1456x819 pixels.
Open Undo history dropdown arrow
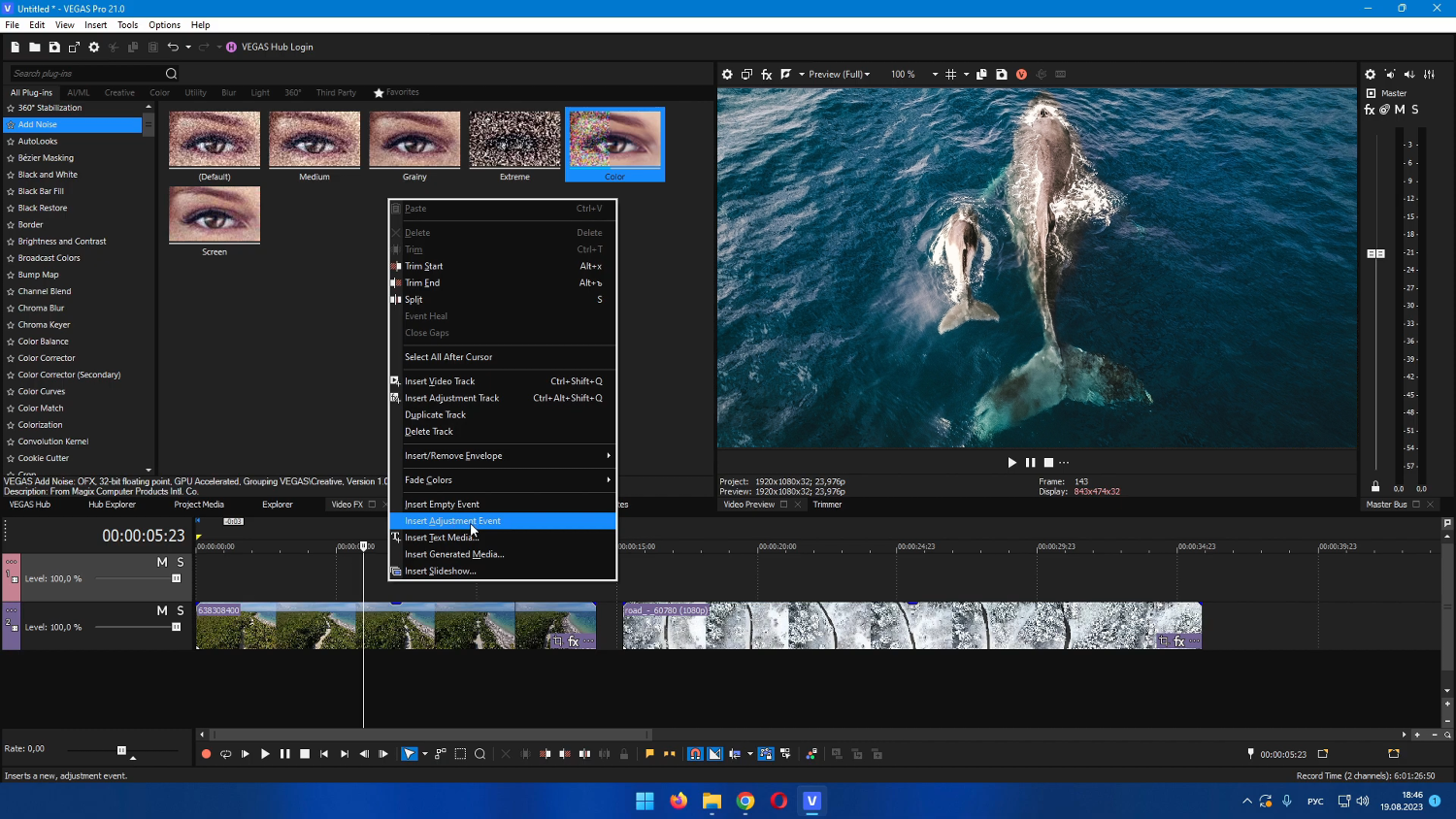188,47
